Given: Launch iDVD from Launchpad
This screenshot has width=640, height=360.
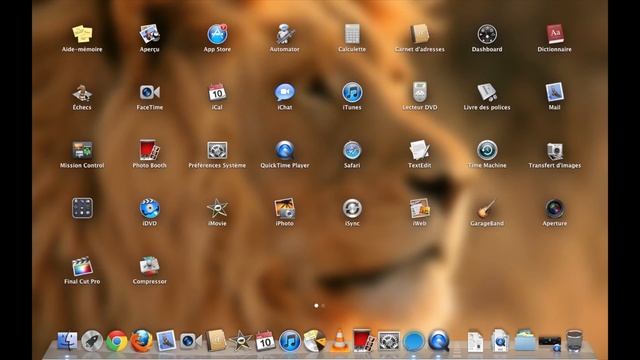Looking at the screenshot, I should tap(149, 208).
